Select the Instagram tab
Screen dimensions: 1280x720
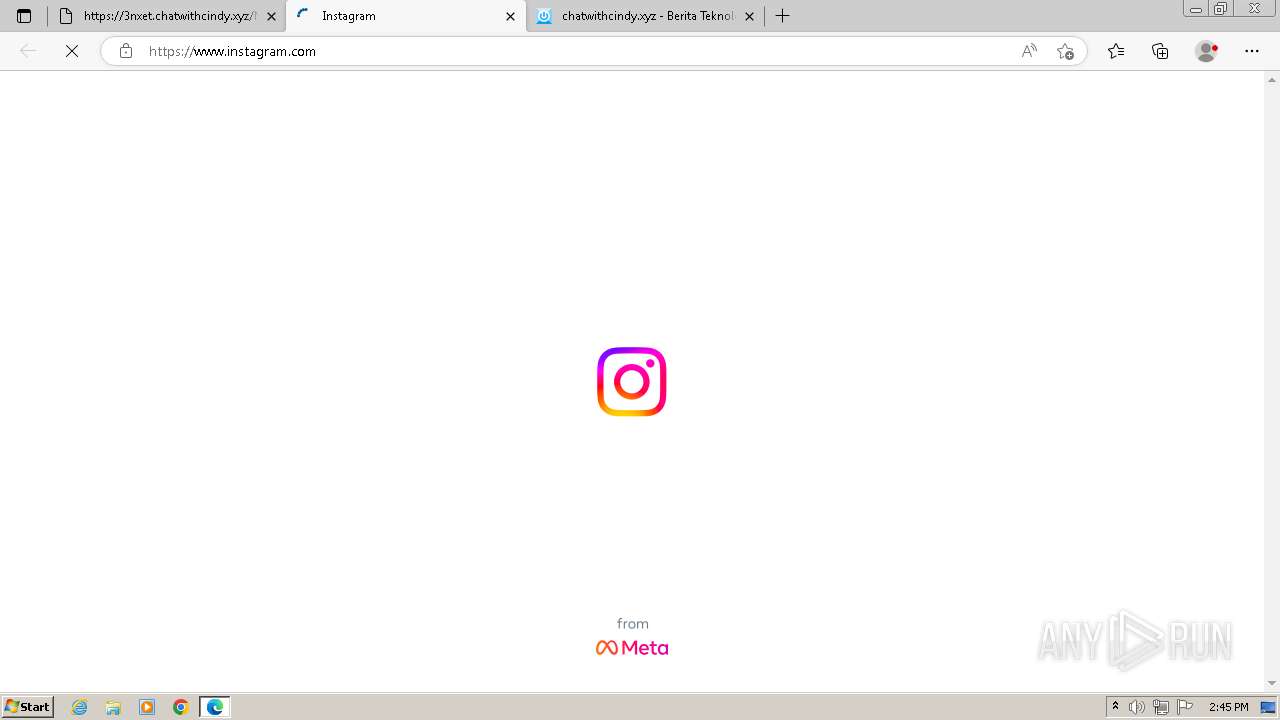tap(406, 16)
